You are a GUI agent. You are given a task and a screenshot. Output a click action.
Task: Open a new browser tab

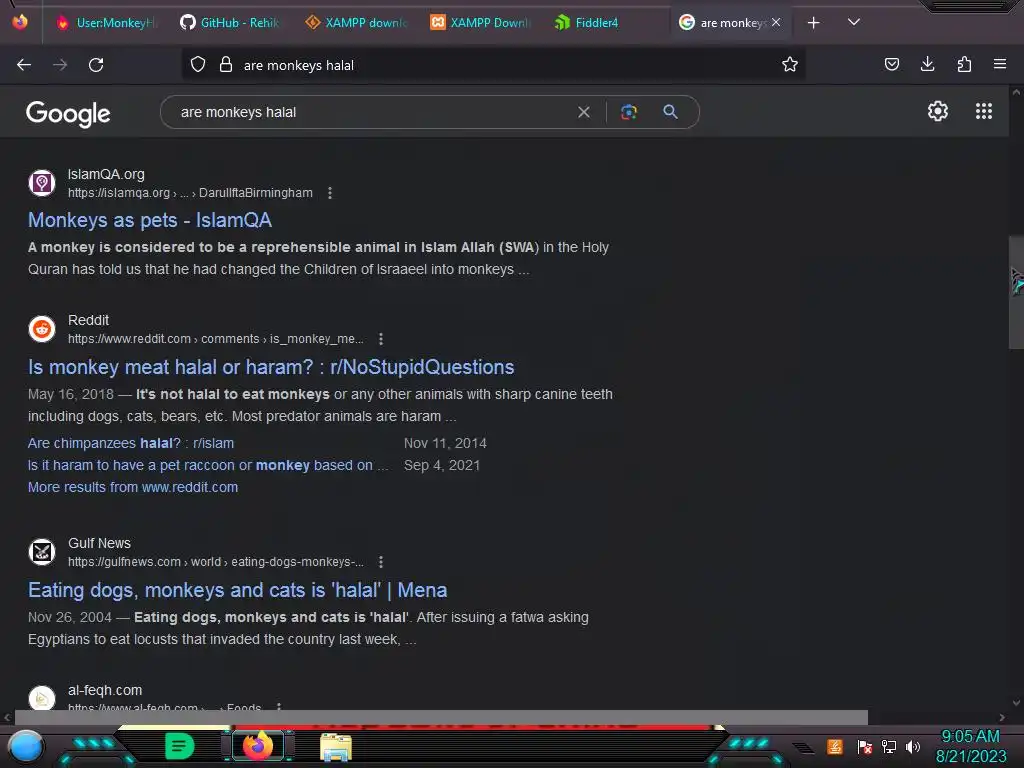tap(813, 23)
